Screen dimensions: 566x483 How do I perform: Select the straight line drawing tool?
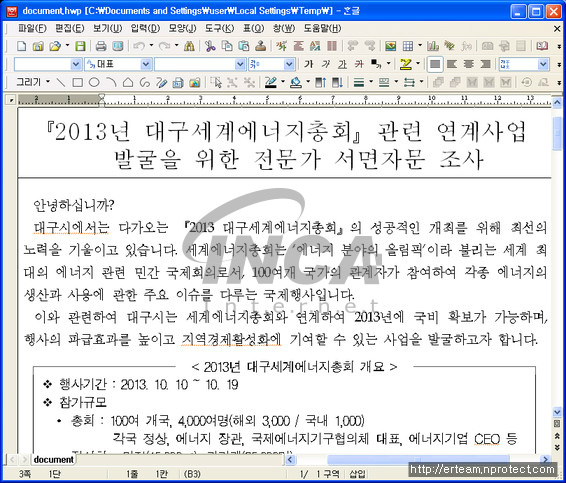click(x=61, y=83)
